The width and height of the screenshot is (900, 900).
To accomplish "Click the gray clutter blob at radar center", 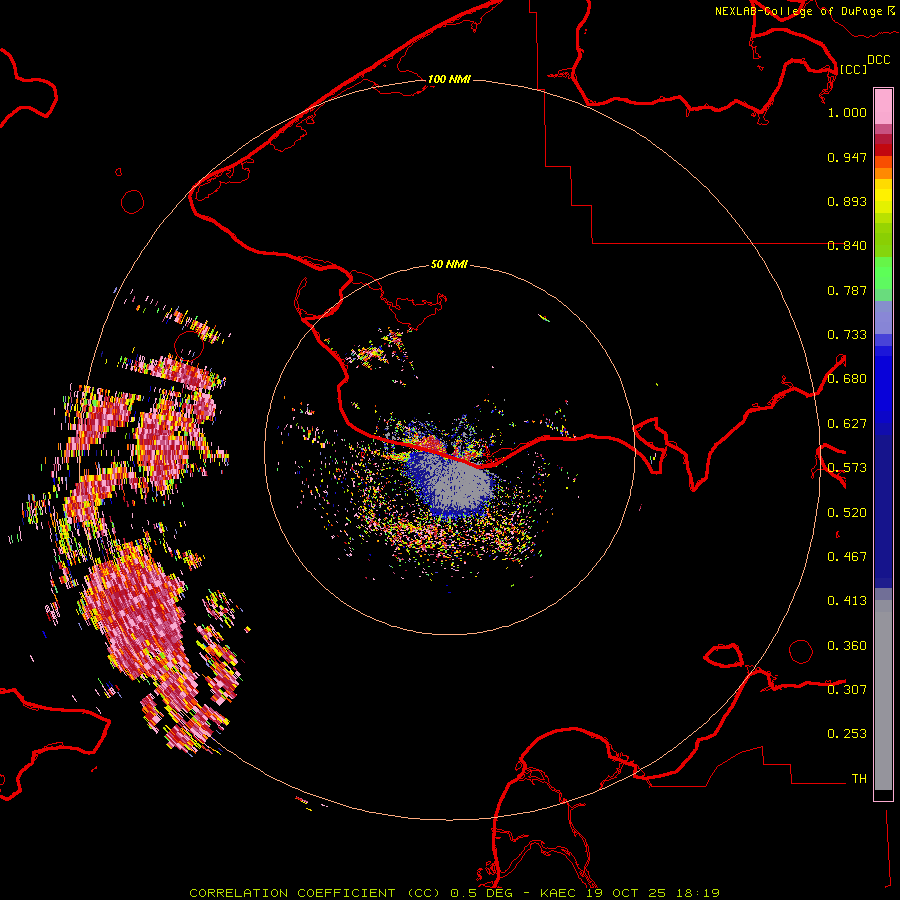I will pos(462,487).
